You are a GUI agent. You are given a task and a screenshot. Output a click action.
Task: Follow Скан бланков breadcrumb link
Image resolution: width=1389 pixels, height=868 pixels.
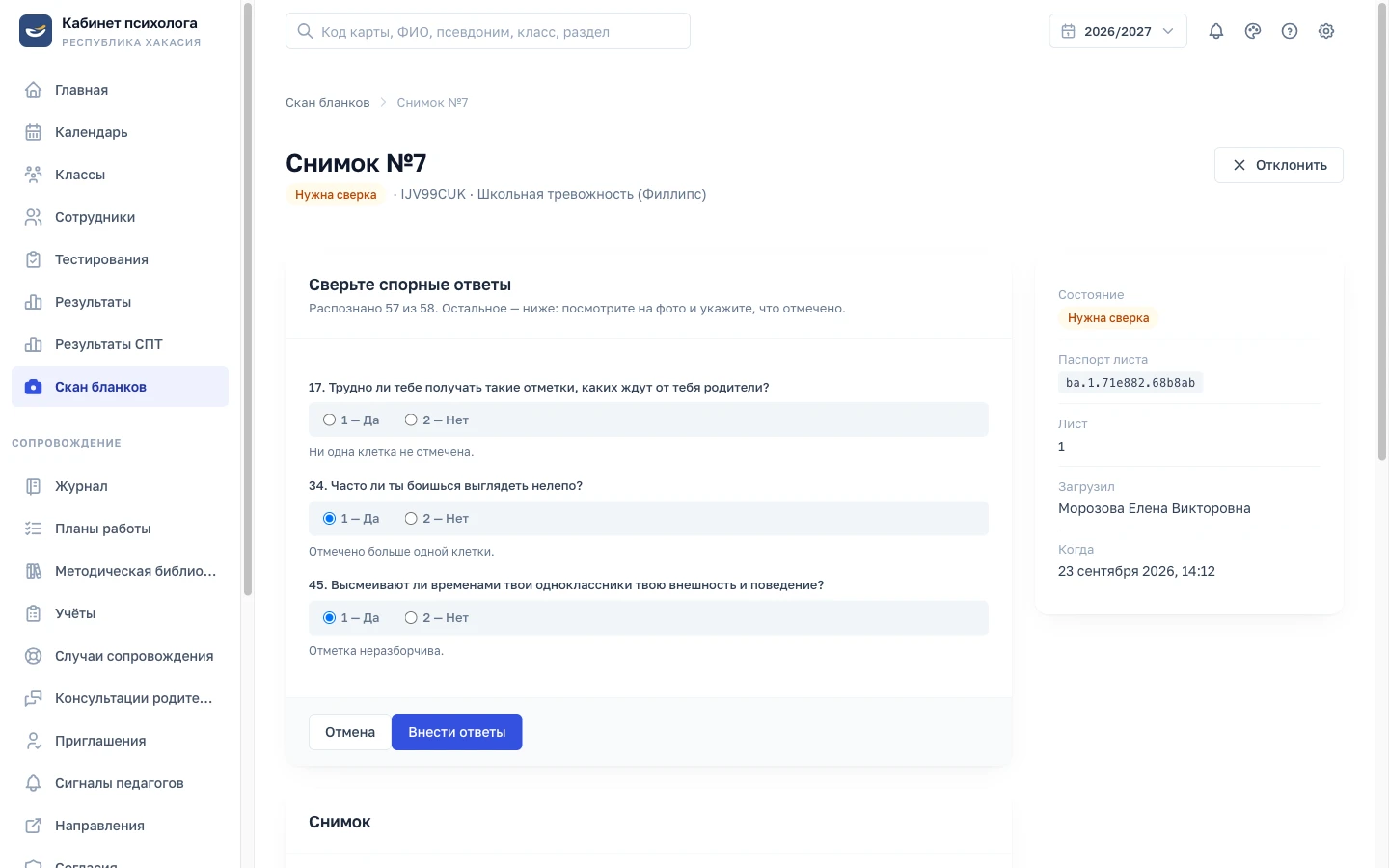pos(328,103)
